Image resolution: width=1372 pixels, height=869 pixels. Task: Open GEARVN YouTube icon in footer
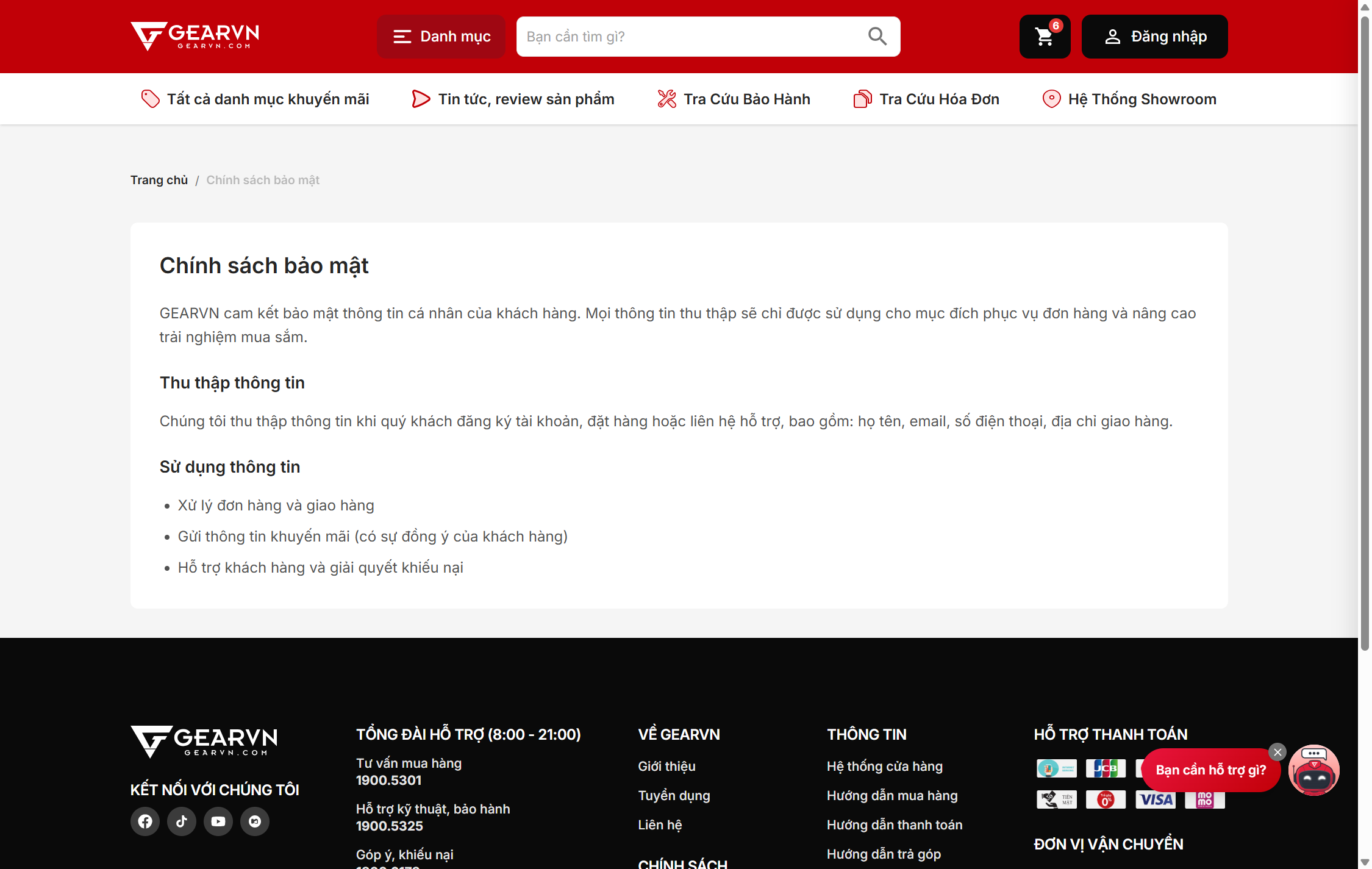click(218, 821)
